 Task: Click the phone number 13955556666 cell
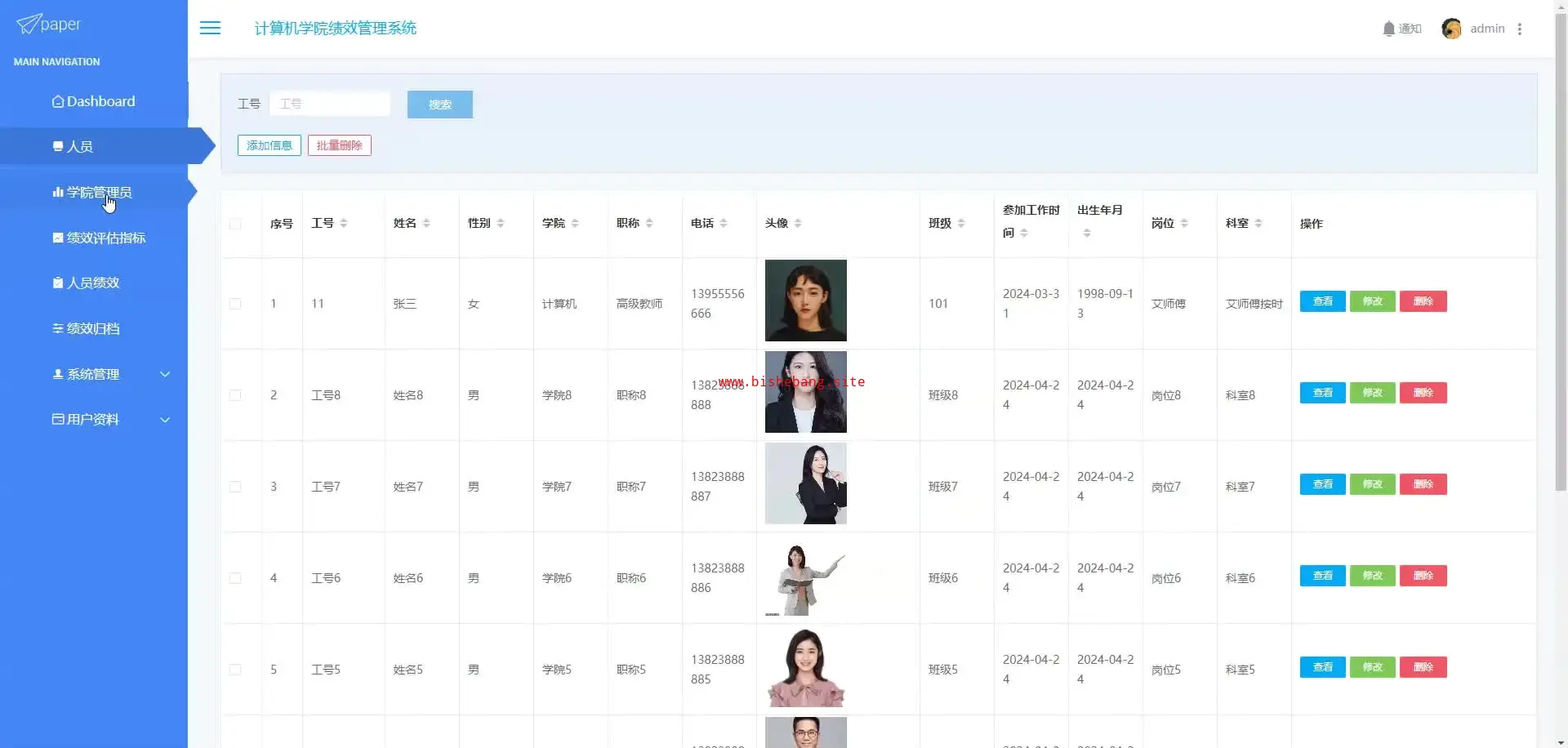718,304
